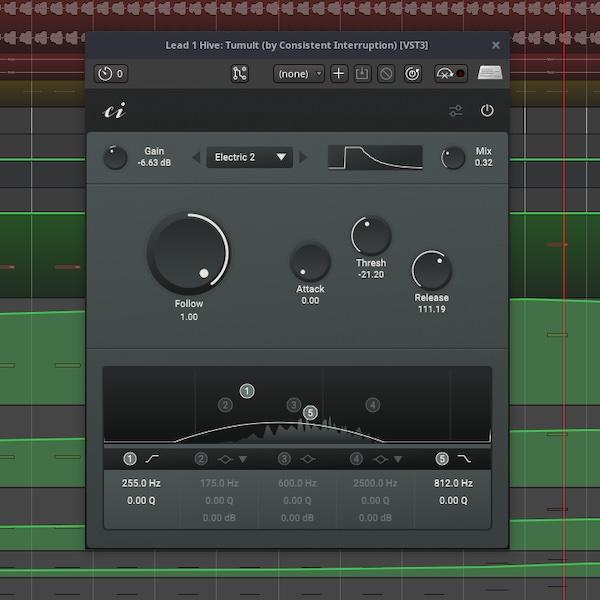Open band 4 filter type dropdown arrow
Viewport: 600px width, 600px height.
pos(398,459)
